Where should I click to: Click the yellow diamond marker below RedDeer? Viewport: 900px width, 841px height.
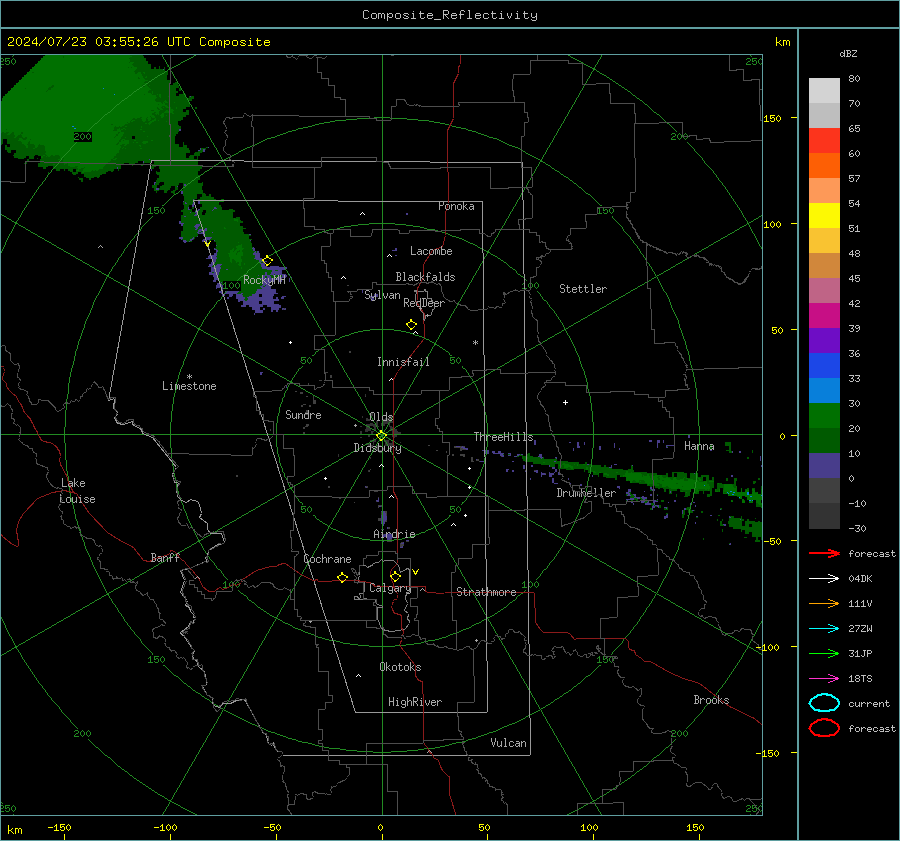pyautogui.click(x=412, y=325)
